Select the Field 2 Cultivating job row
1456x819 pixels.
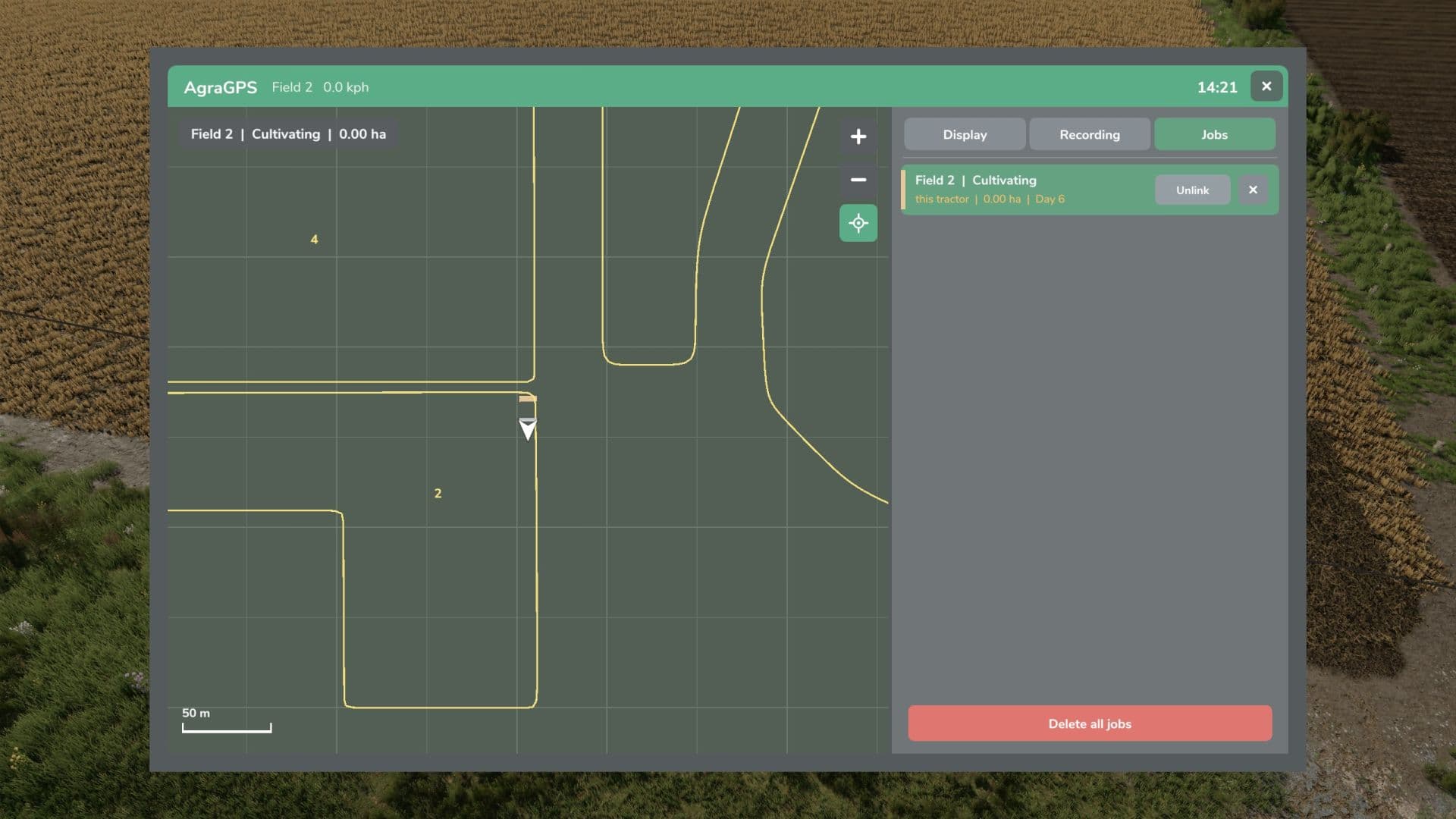point(1090,190)
